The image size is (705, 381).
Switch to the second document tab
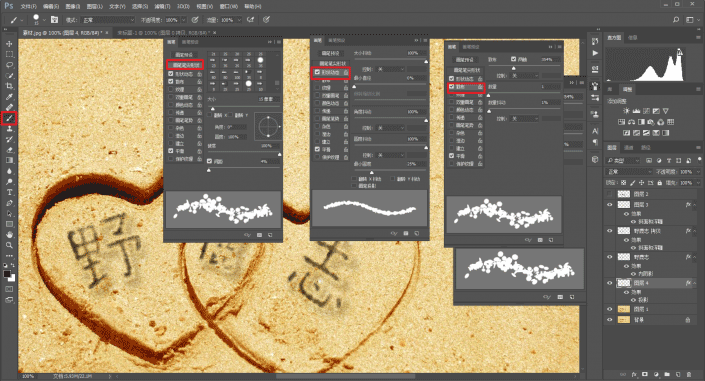coord(164,33)
